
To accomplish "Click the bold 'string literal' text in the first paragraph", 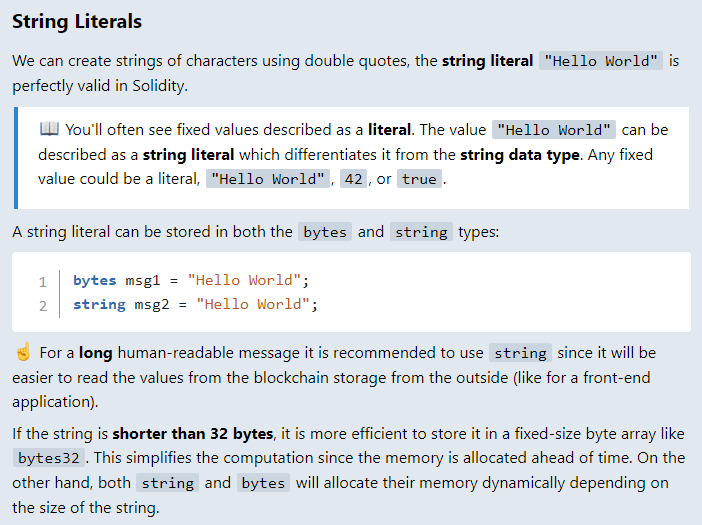I will (488, 61).
